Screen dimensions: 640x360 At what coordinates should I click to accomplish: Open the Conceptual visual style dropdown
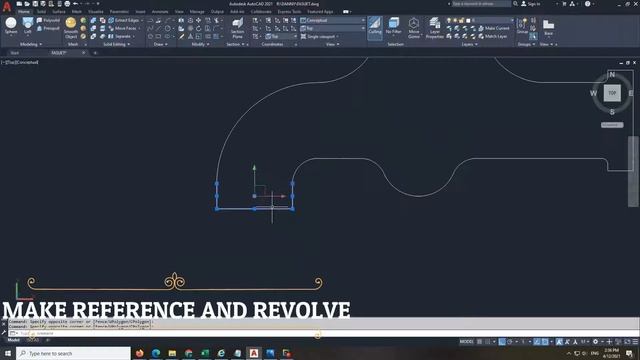pyautogui.click(x=332, y=20)
